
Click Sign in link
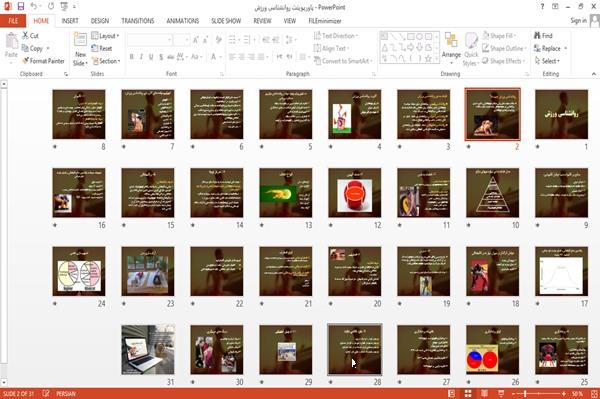tap(578, 21)
